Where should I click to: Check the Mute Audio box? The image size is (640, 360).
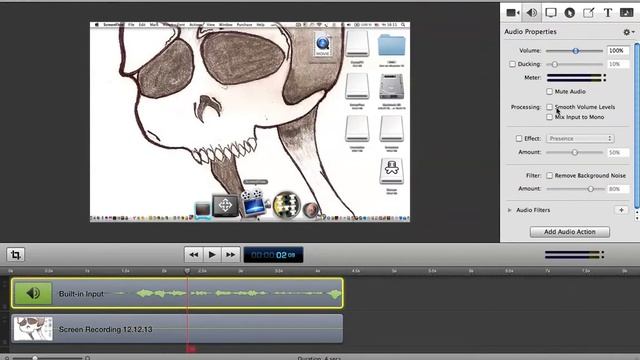(549, 91)
